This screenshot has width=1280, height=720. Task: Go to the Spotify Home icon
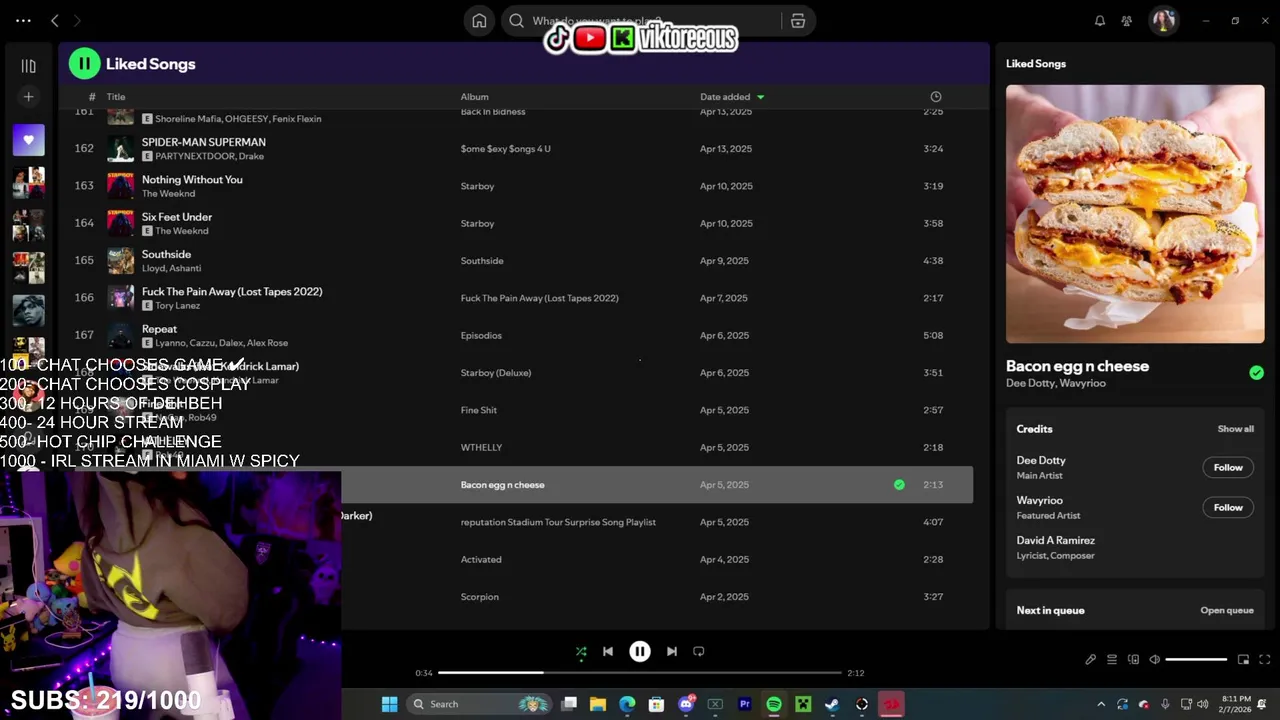tap(479, 21)
